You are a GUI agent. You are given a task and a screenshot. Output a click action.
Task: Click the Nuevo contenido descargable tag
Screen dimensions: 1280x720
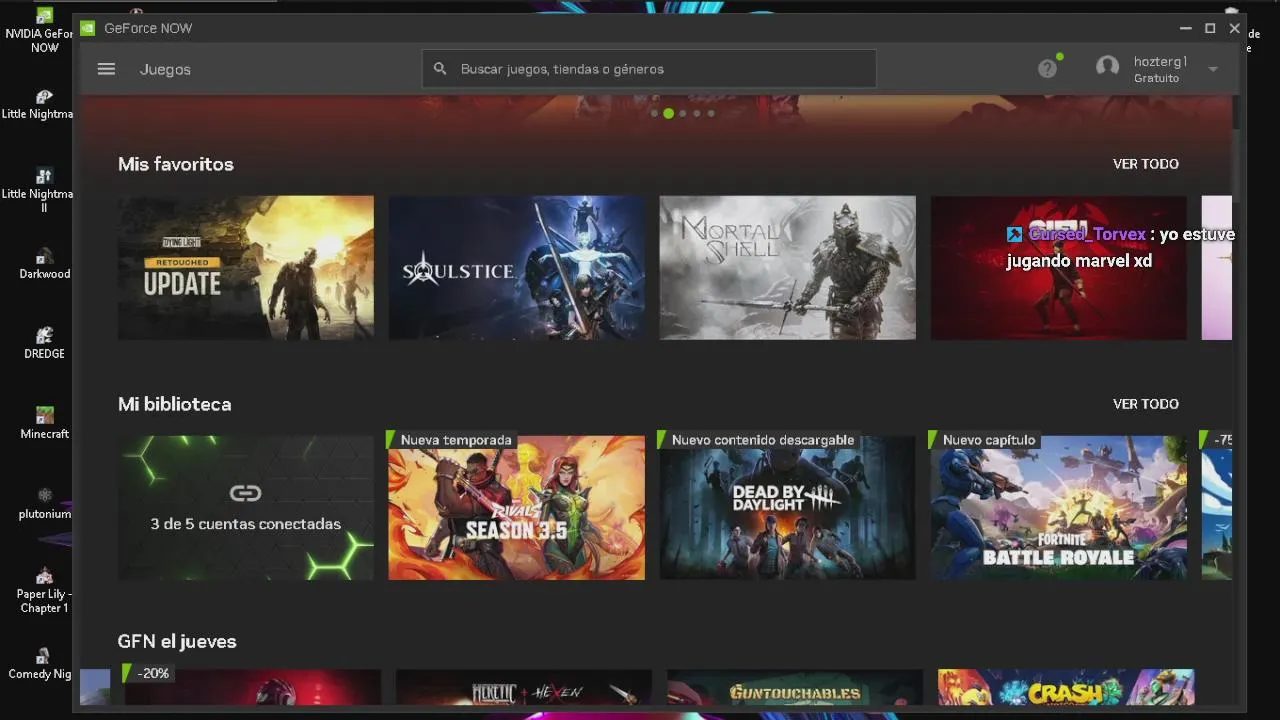758,440
